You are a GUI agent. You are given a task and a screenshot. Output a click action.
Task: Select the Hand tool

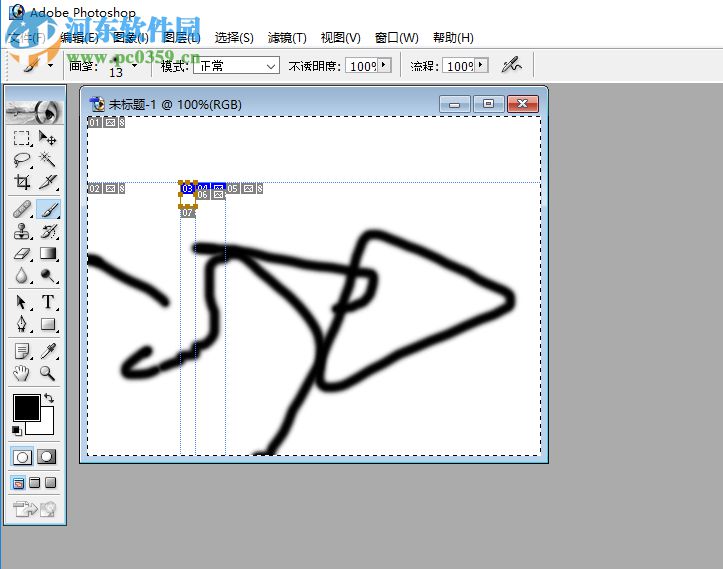point(22,373)
